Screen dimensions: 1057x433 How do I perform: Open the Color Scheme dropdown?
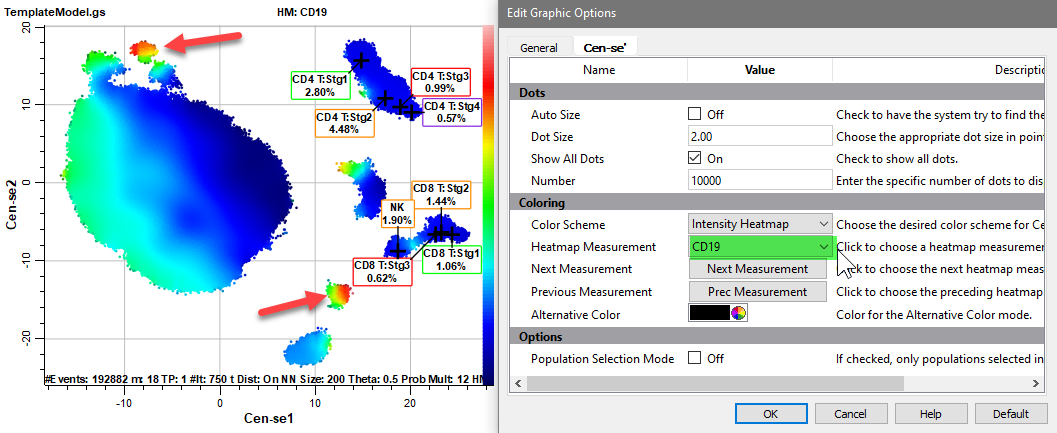coord(760,224)
